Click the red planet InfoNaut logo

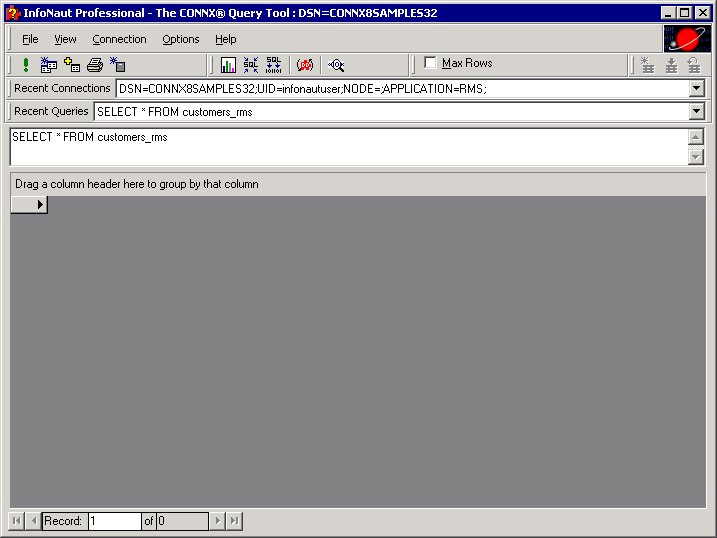(x=687, y=39)
